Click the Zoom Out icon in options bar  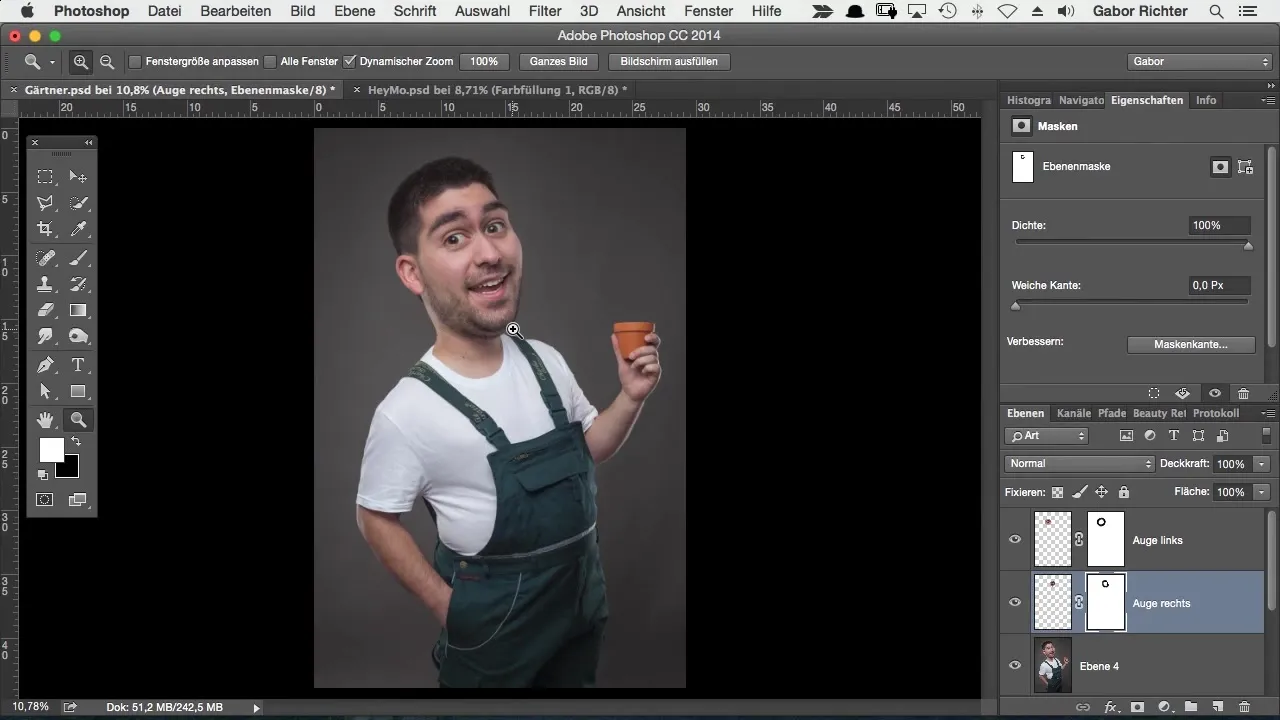pos(107,62)
